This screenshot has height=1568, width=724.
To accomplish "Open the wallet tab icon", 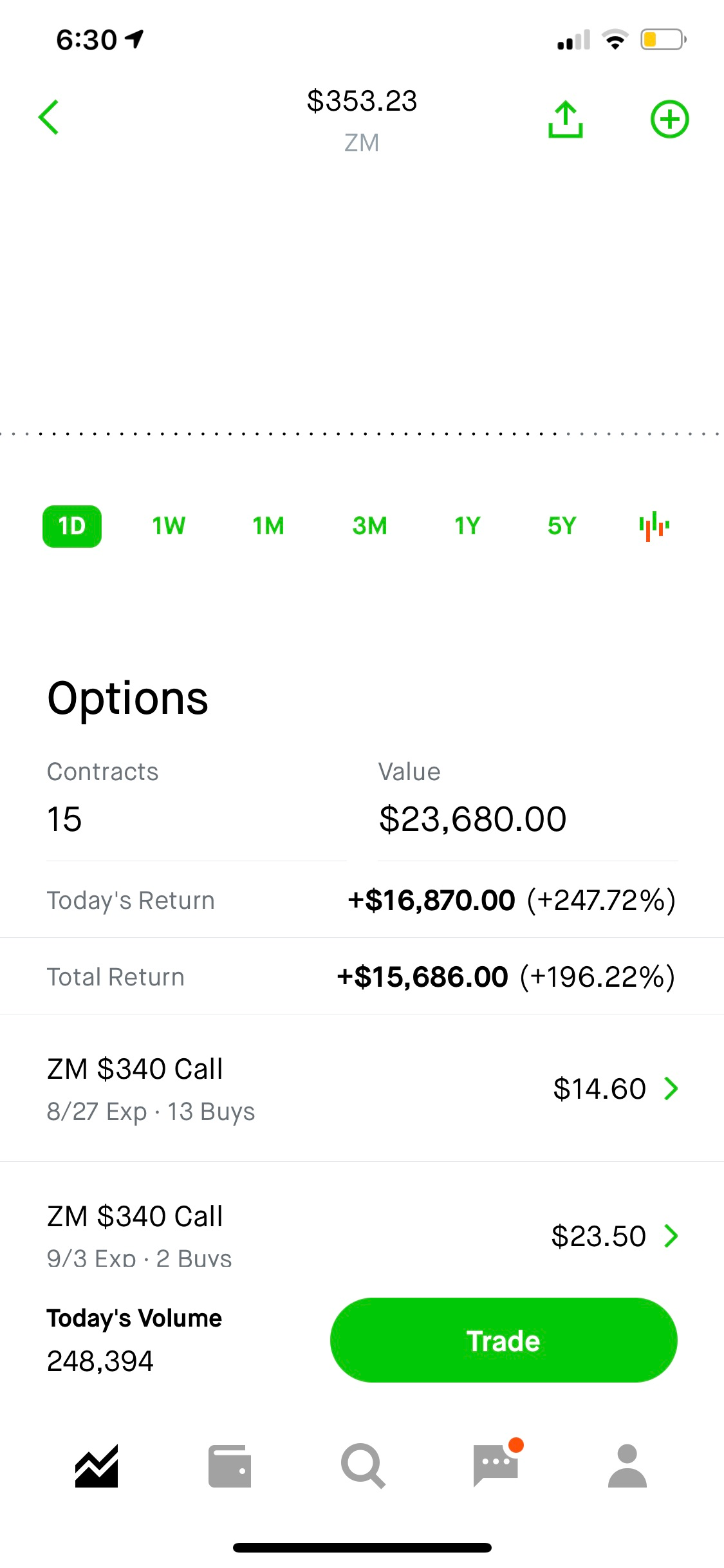I will 230,1466.
